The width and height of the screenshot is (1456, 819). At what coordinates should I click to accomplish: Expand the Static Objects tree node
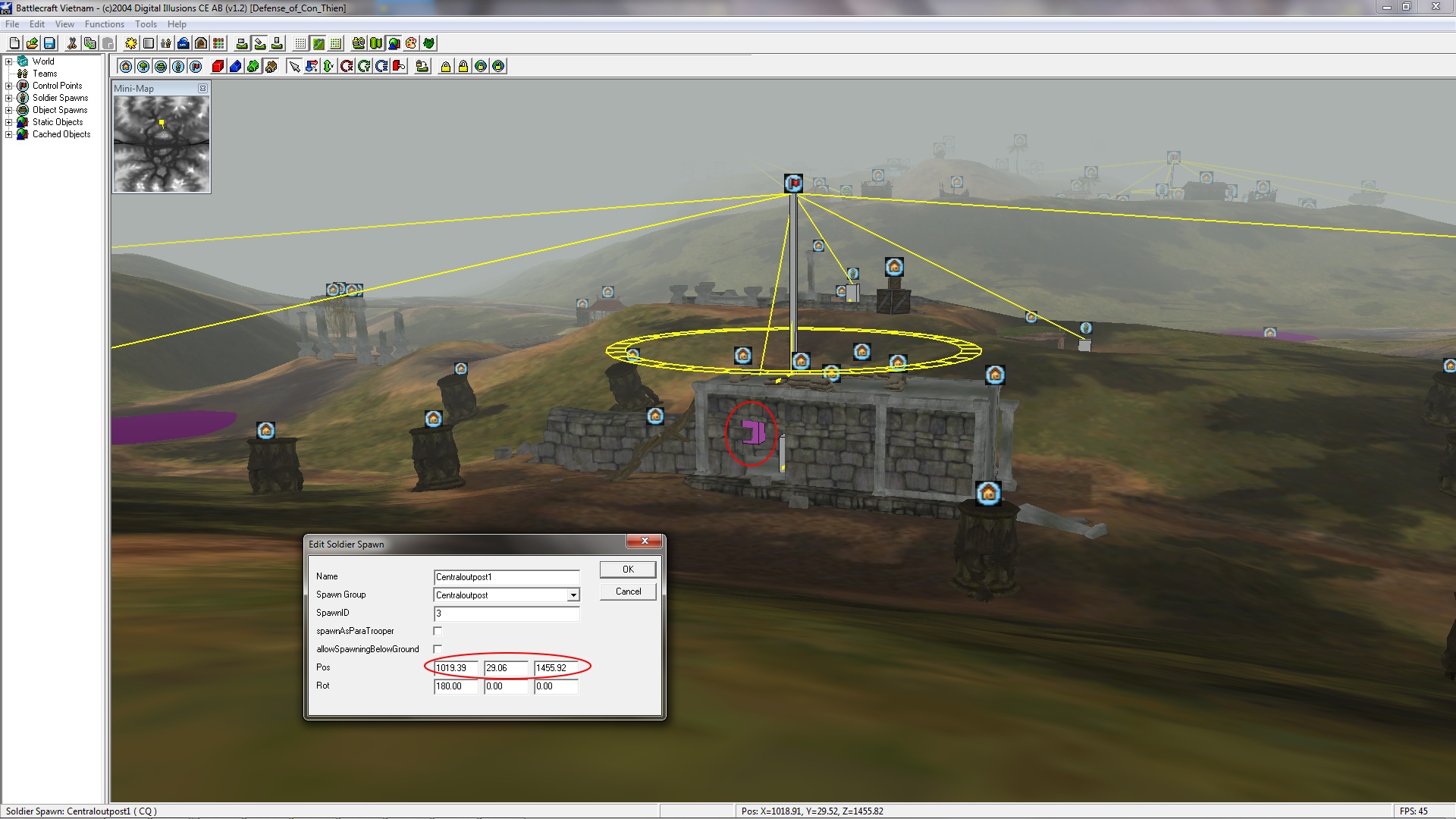coord(8,122)
